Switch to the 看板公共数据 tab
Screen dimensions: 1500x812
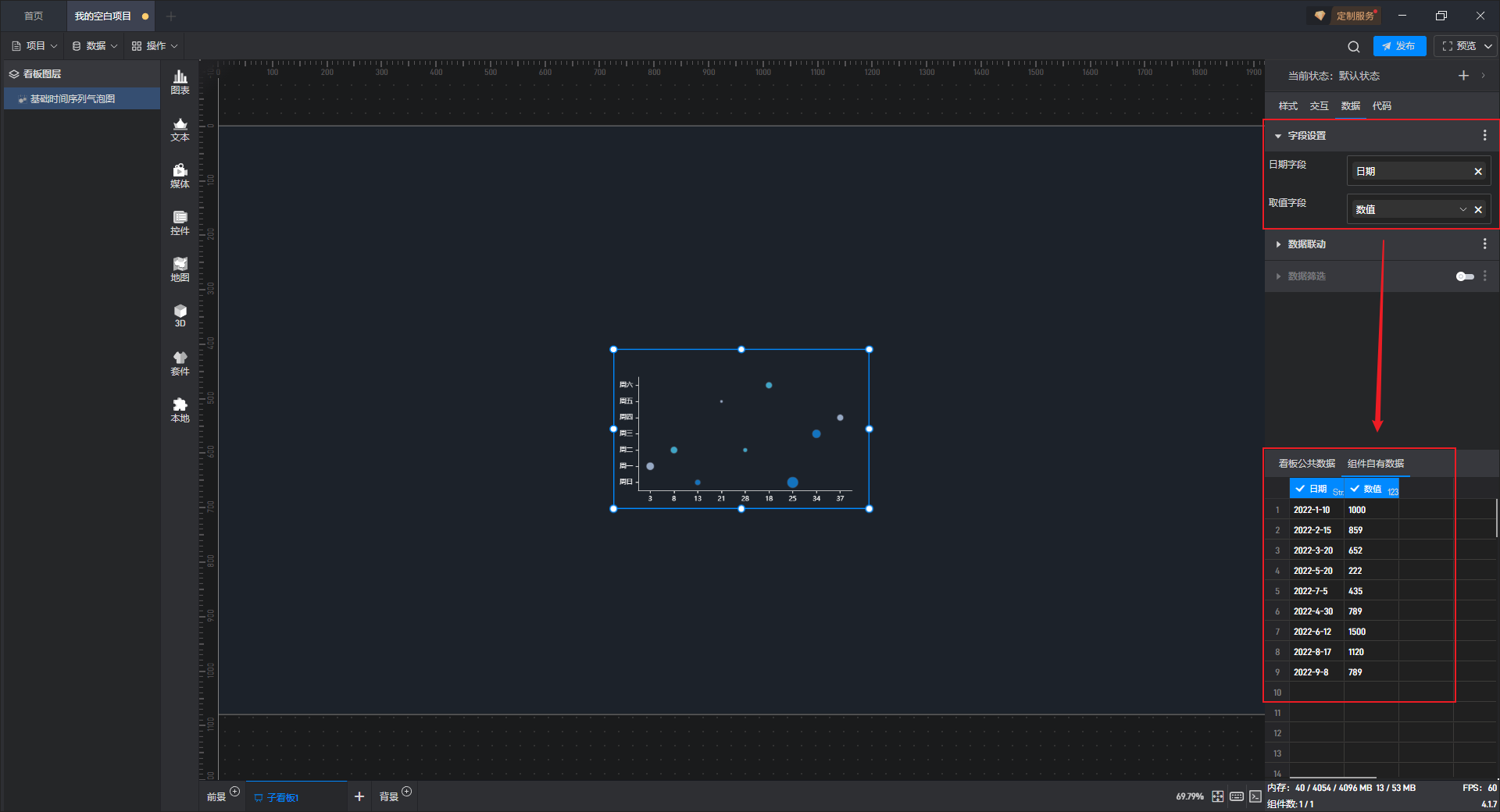(1306, 464)
